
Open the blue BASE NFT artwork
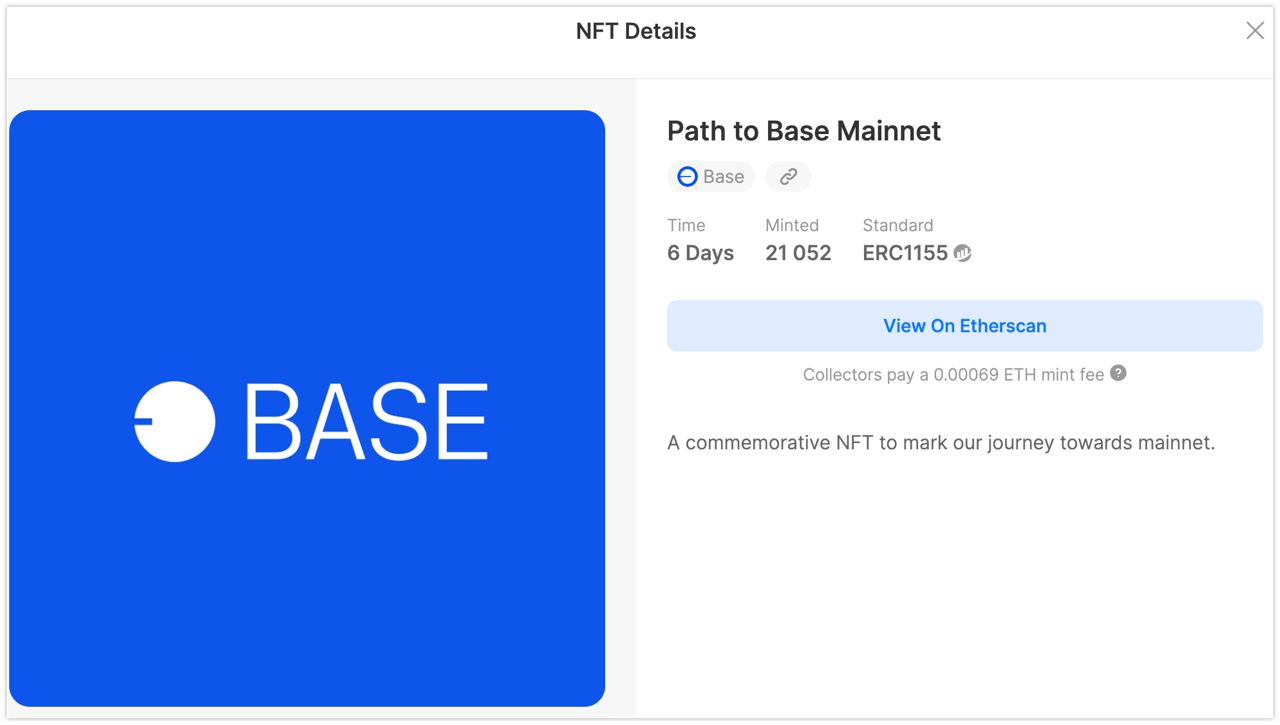[307, 408]
